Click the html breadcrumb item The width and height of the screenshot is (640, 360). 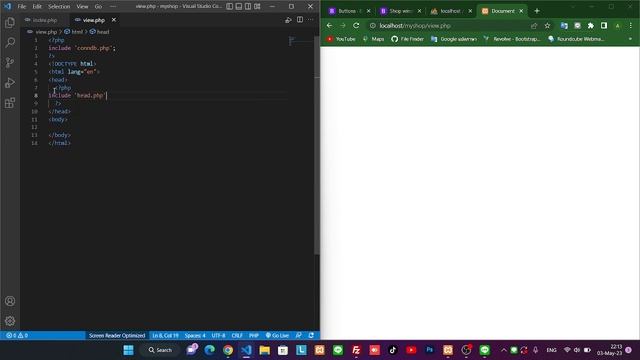pyautogui.click(x=74, y=31)
